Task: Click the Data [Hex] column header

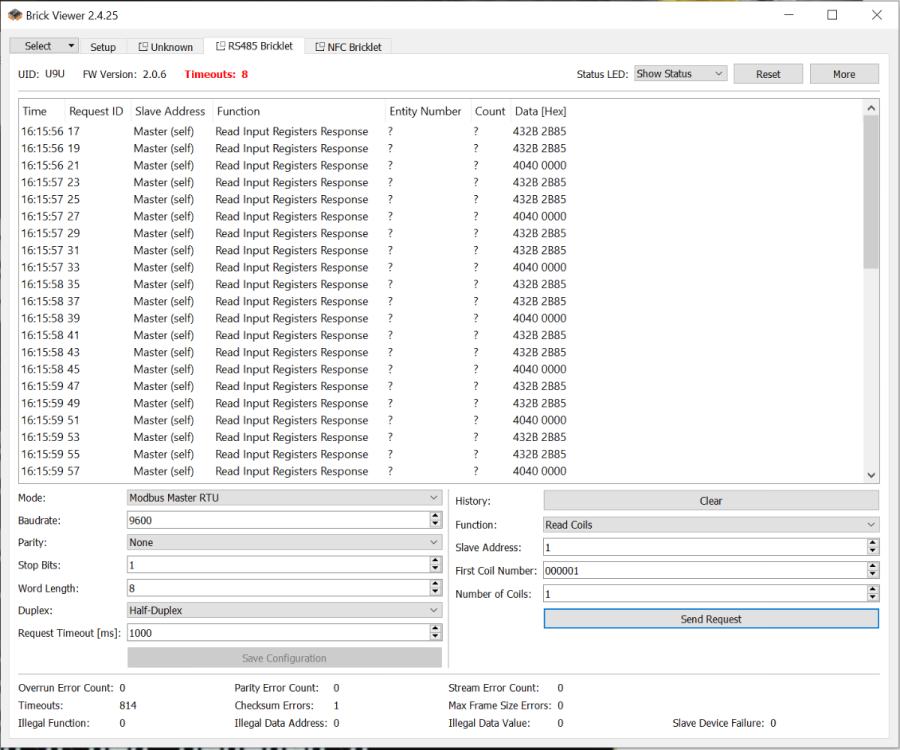Action: click(x=540, y=111)
